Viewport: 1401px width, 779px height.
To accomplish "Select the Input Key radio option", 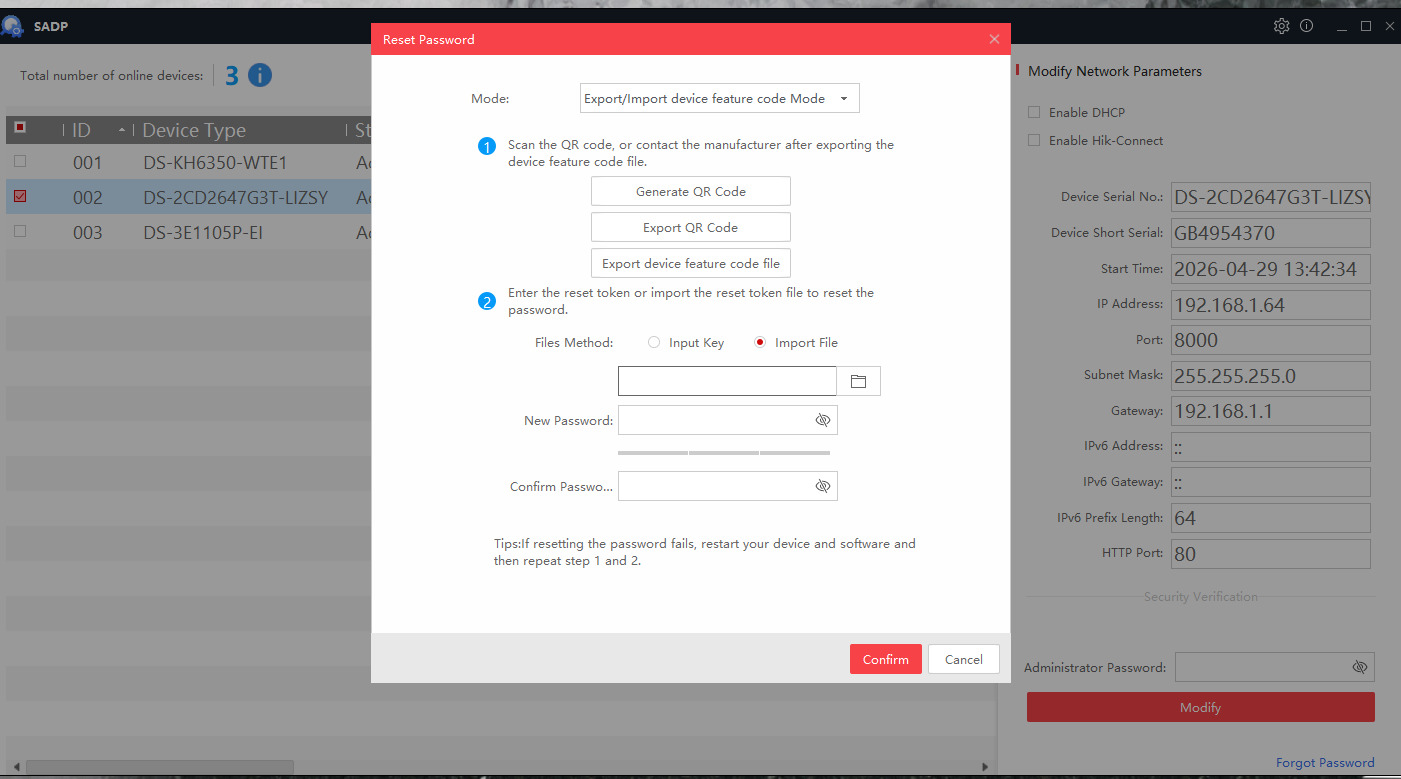I will pos(654,342).
